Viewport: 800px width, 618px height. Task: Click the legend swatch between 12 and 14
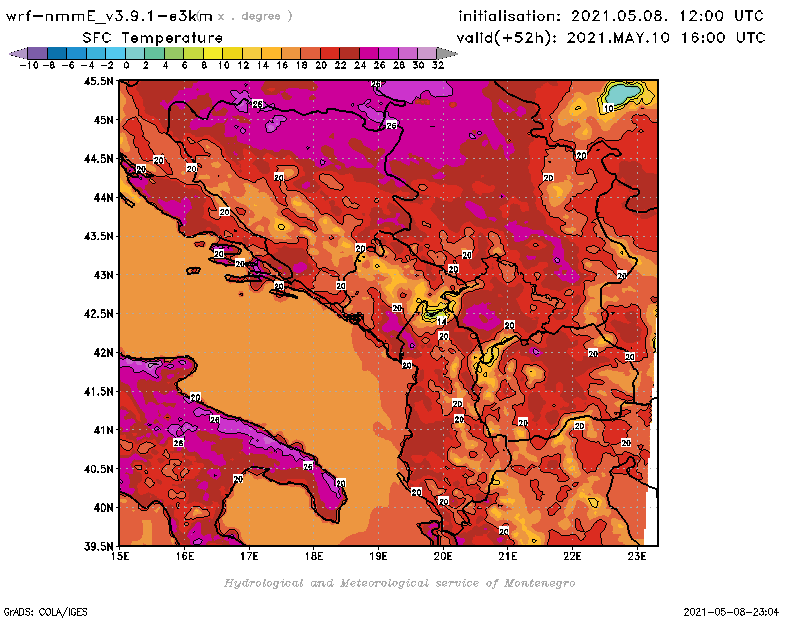tap(252, 53)
